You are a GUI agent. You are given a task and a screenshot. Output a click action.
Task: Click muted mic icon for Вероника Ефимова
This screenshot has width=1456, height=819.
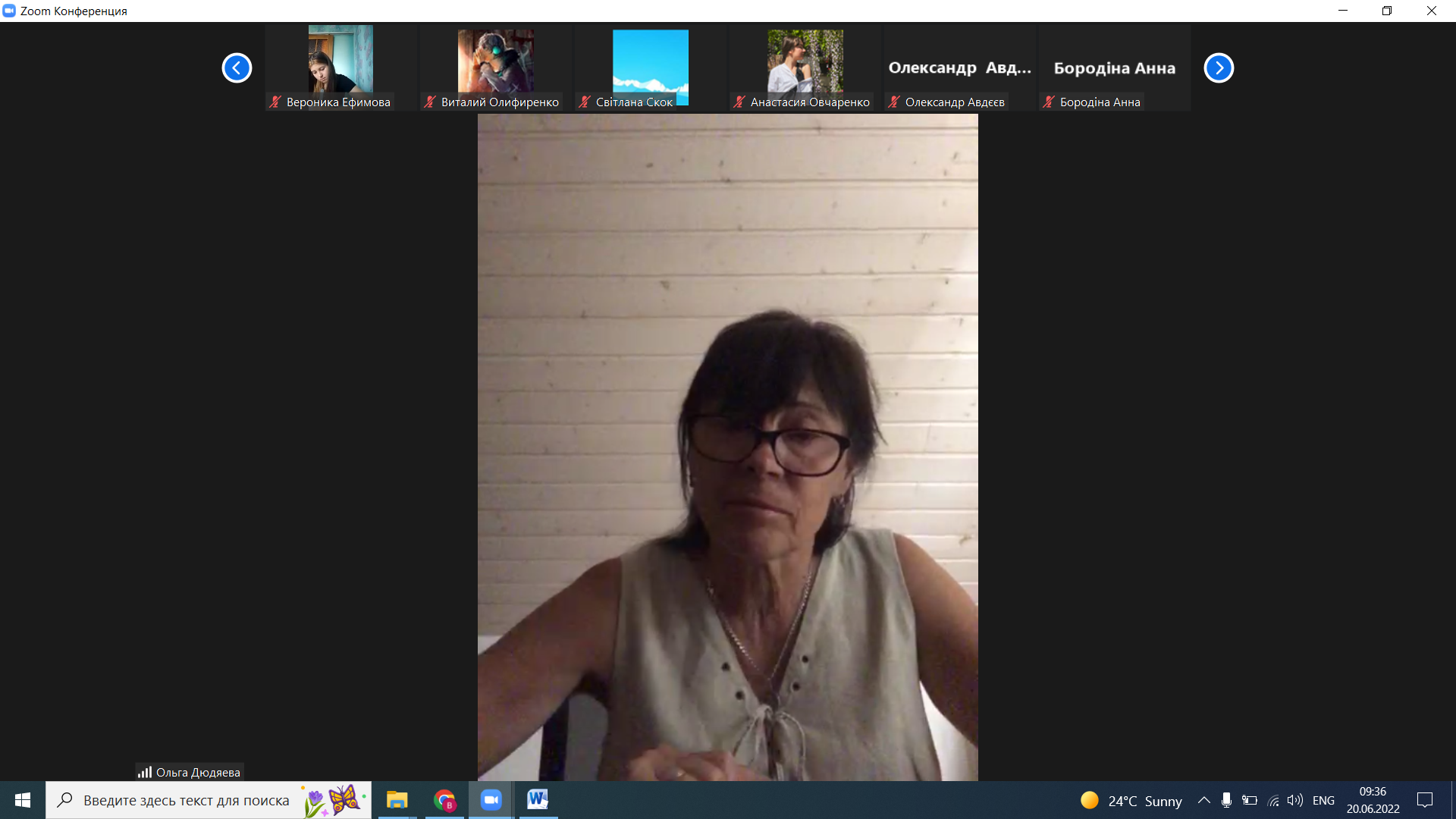[275, 102]
